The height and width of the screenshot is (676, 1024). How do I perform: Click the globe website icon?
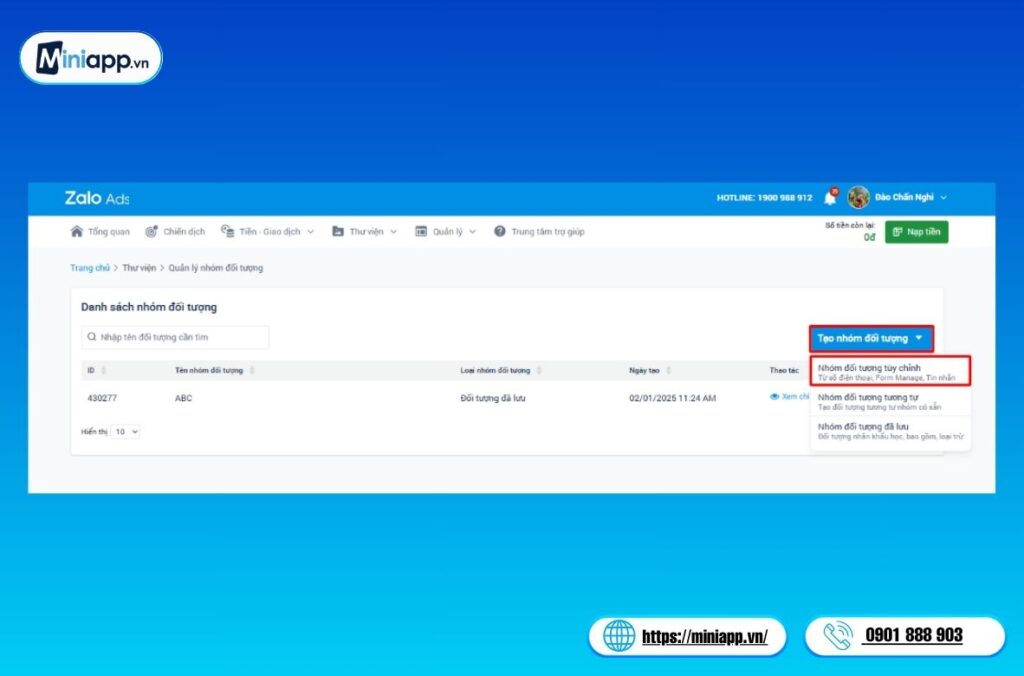(x=618, y=636)
